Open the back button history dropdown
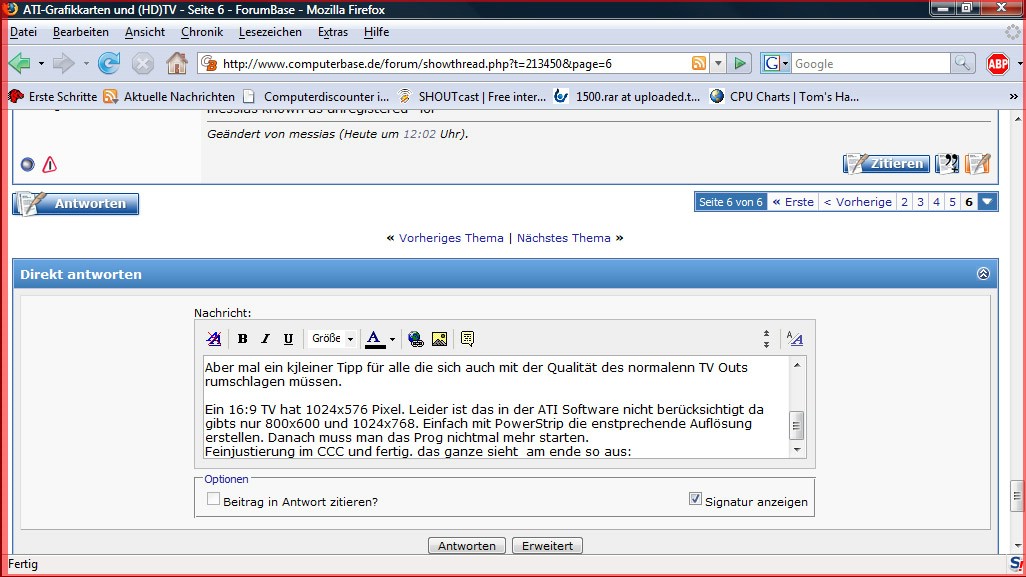Viewport: 1026px width, 577px height. (41, 63)
